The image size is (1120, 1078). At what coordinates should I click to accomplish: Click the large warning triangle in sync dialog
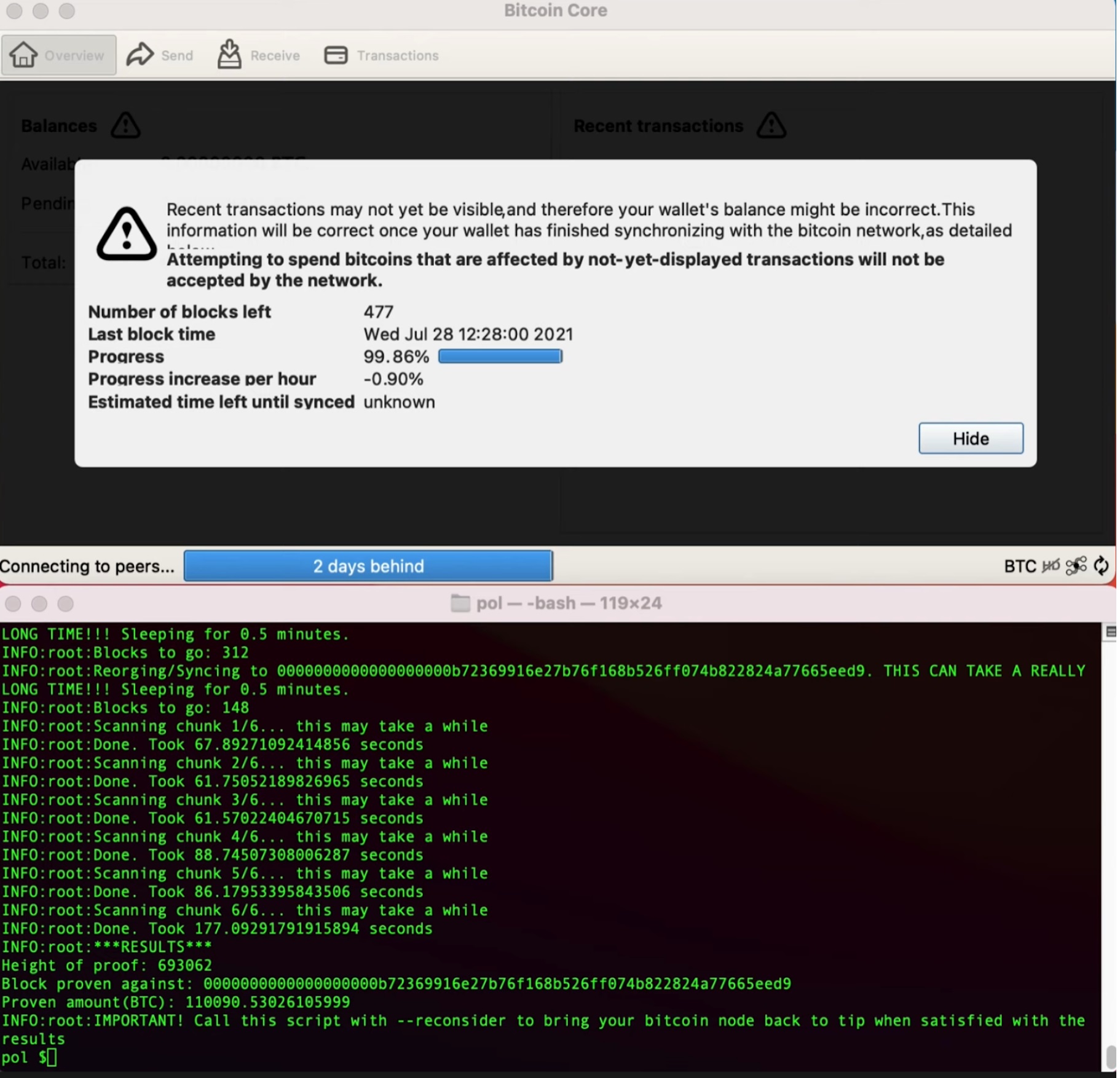point(127,234)
